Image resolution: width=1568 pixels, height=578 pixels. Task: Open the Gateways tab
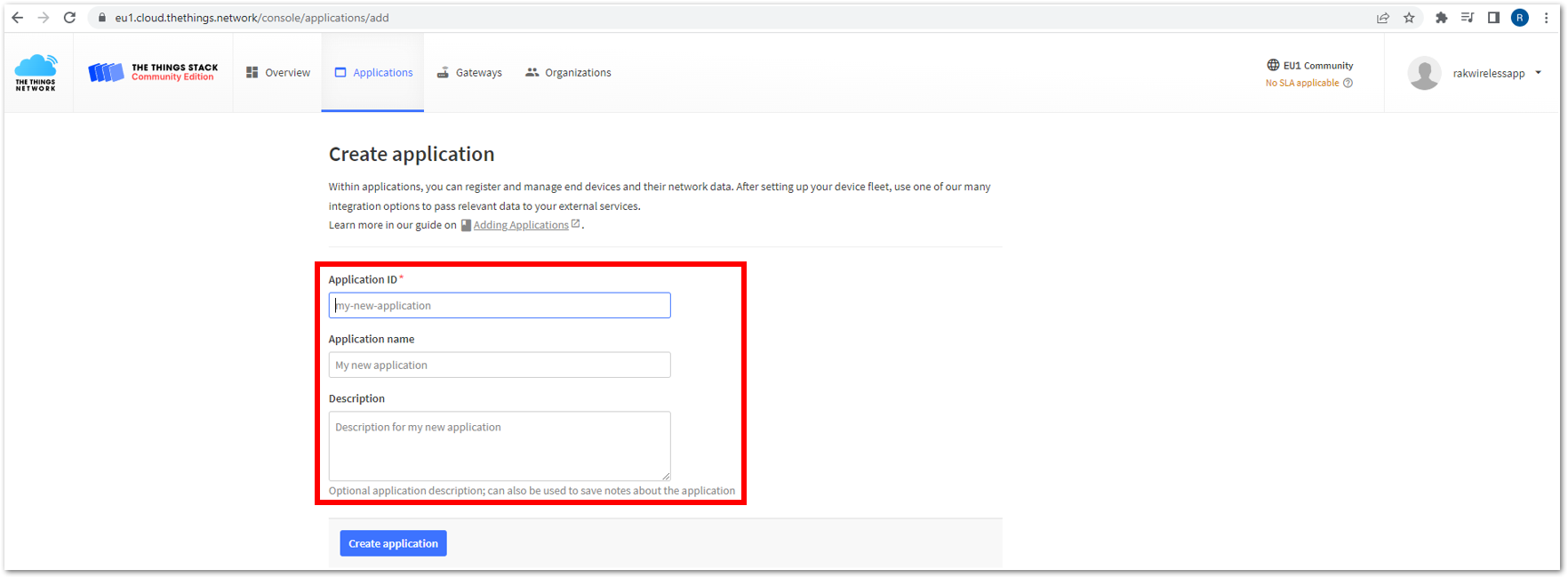click(x=469, y=73)
